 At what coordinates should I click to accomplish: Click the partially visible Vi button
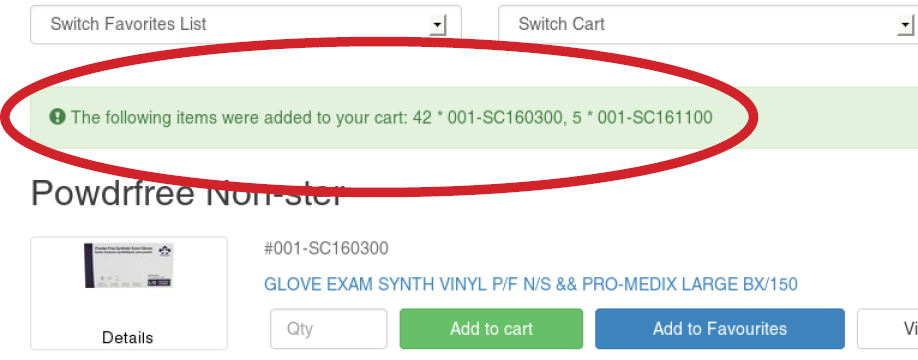888,328
